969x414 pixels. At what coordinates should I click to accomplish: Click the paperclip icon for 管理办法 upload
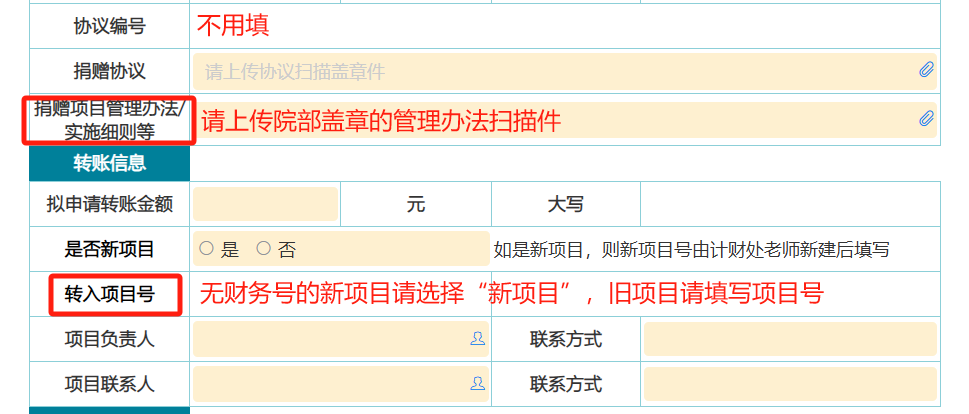926,119
